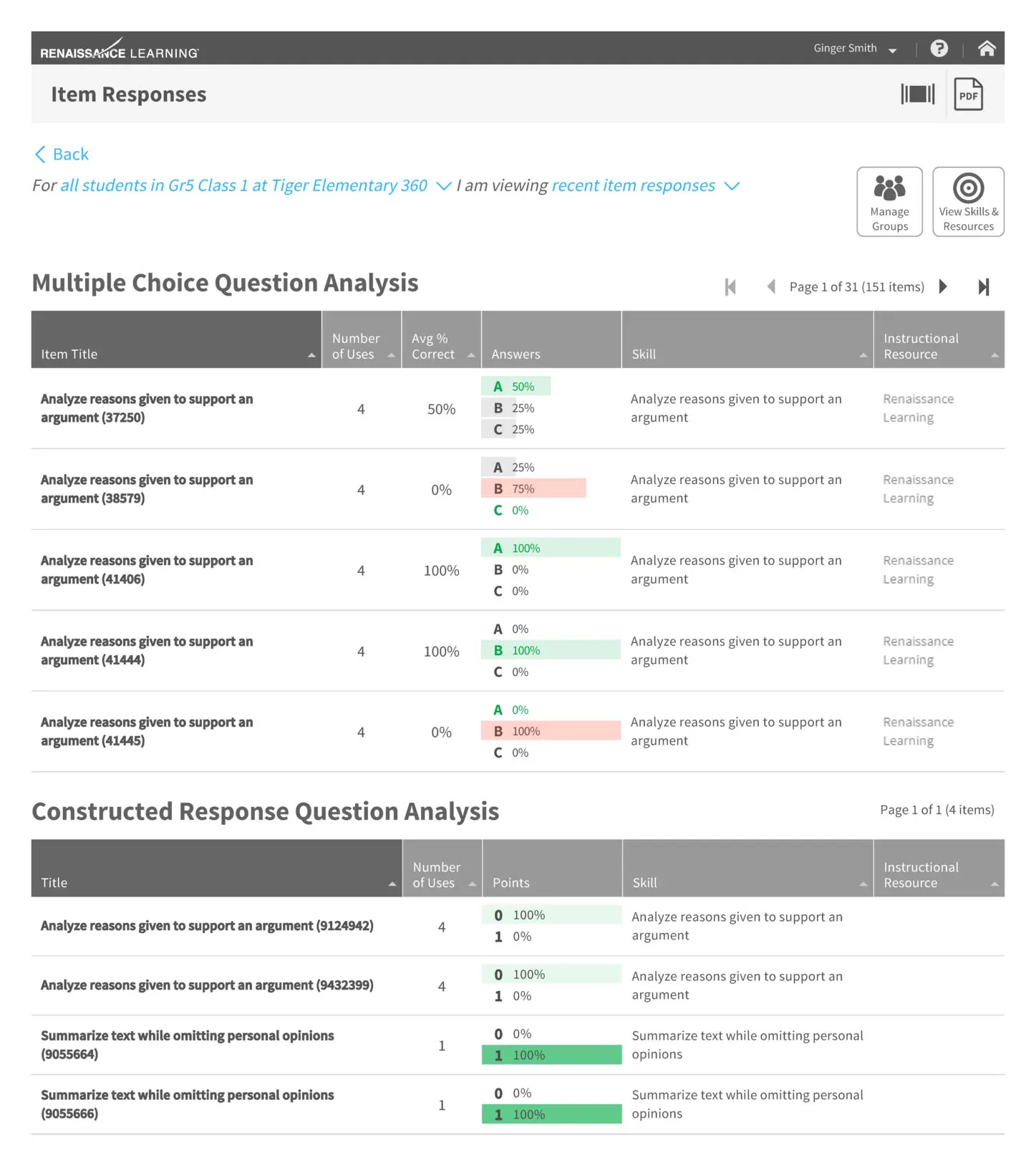This screenshot has width=1036, height=1160.
Task: Export the report as PDF
Action: (968, 94)
